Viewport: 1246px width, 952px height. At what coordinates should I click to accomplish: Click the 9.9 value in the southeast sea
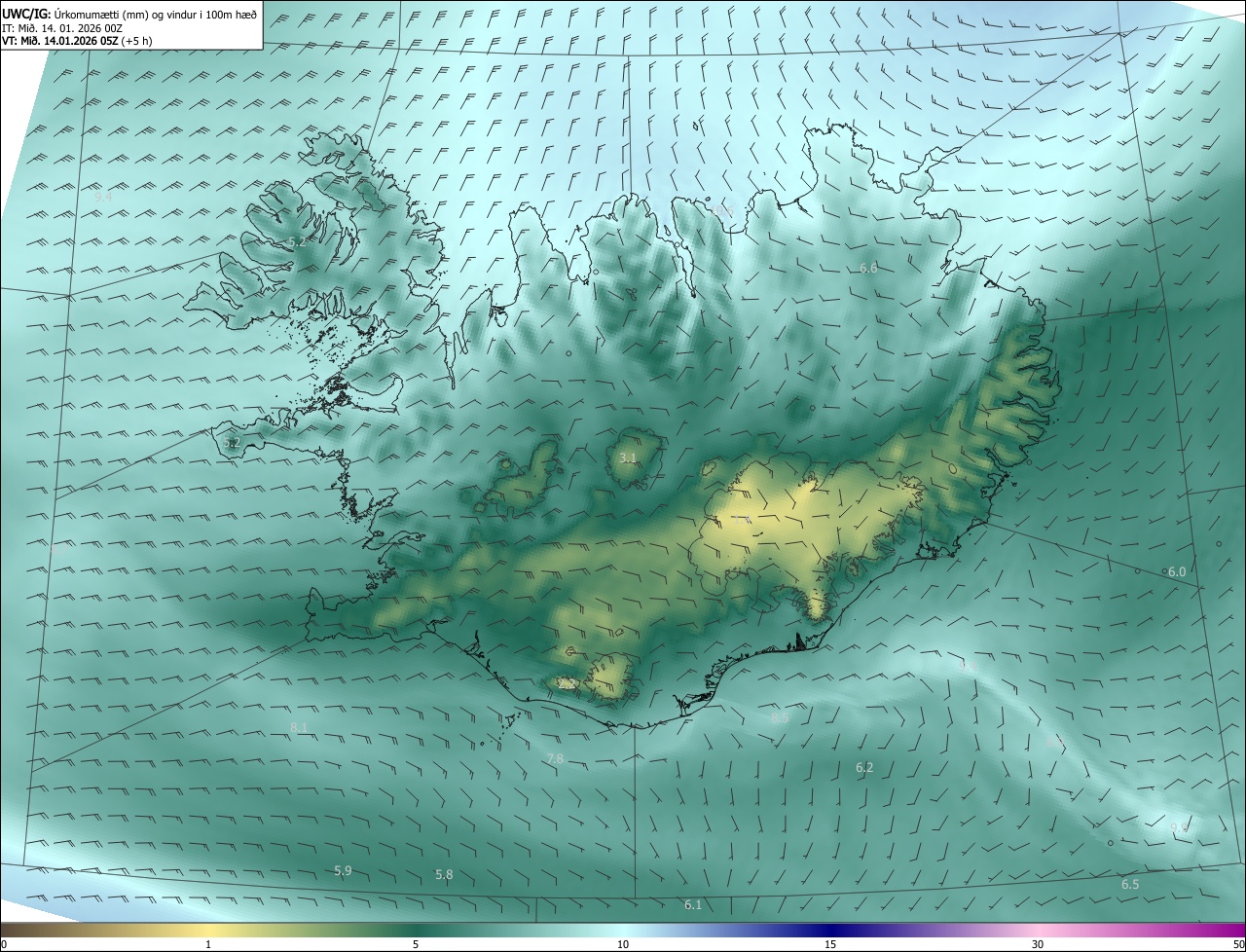1179,827
